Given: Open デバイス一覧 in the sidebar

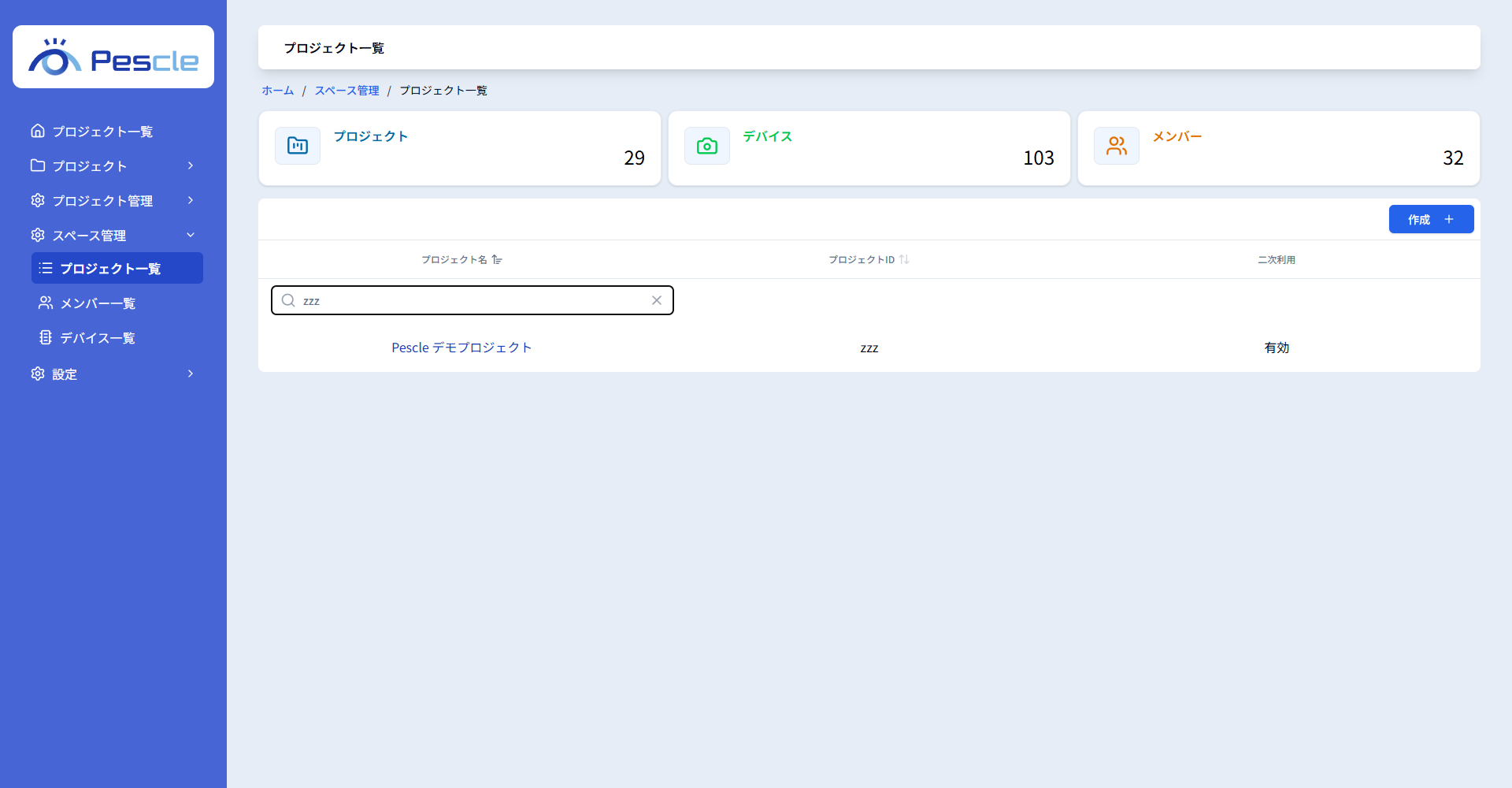Looking at the screenshot, I should pyautogui.click(x=117, y=337).
